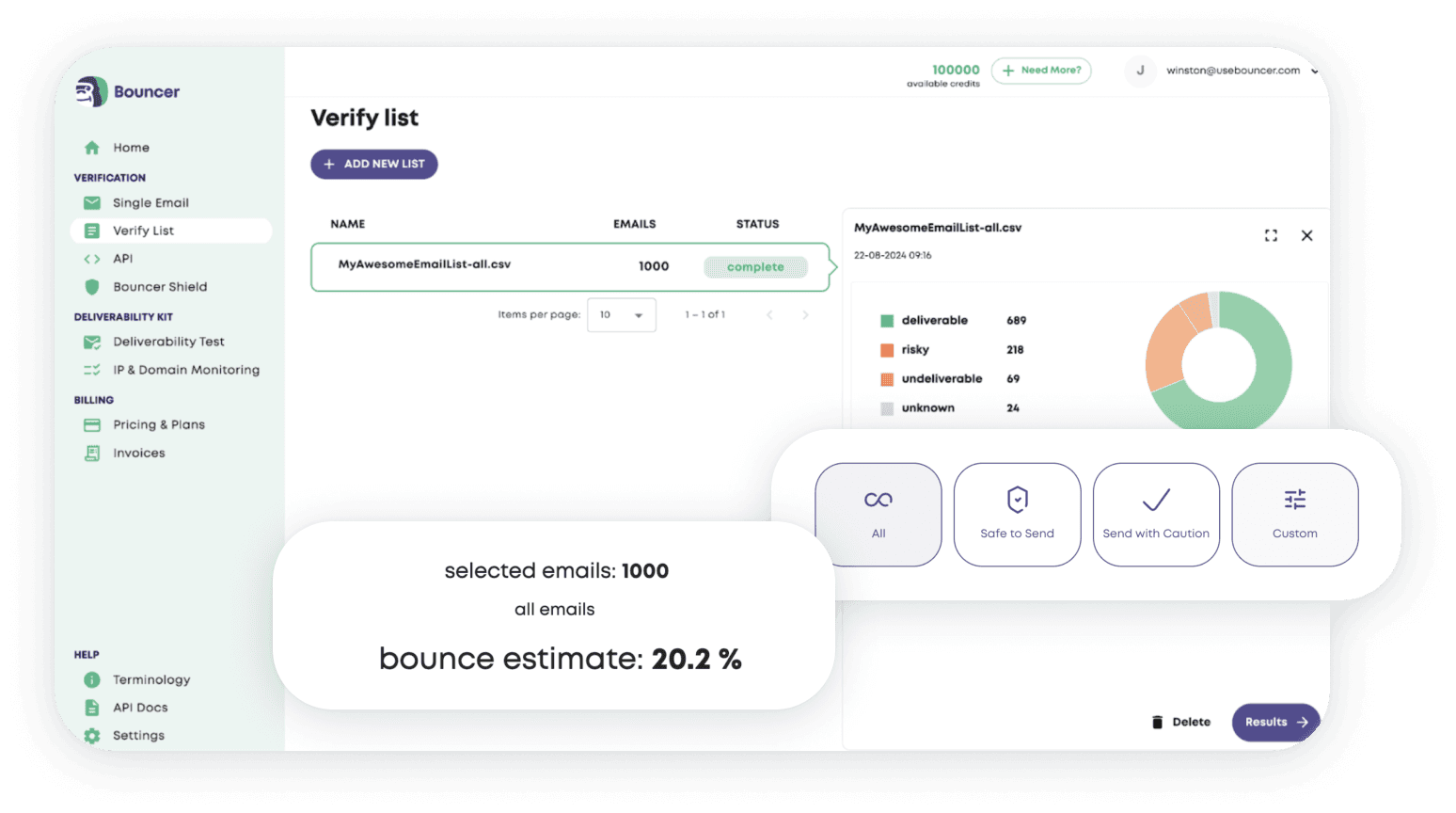The height and width of the screenshot is (813, 1456).
Task: Open Single Email verification
Action: click(x=150, y=203)
